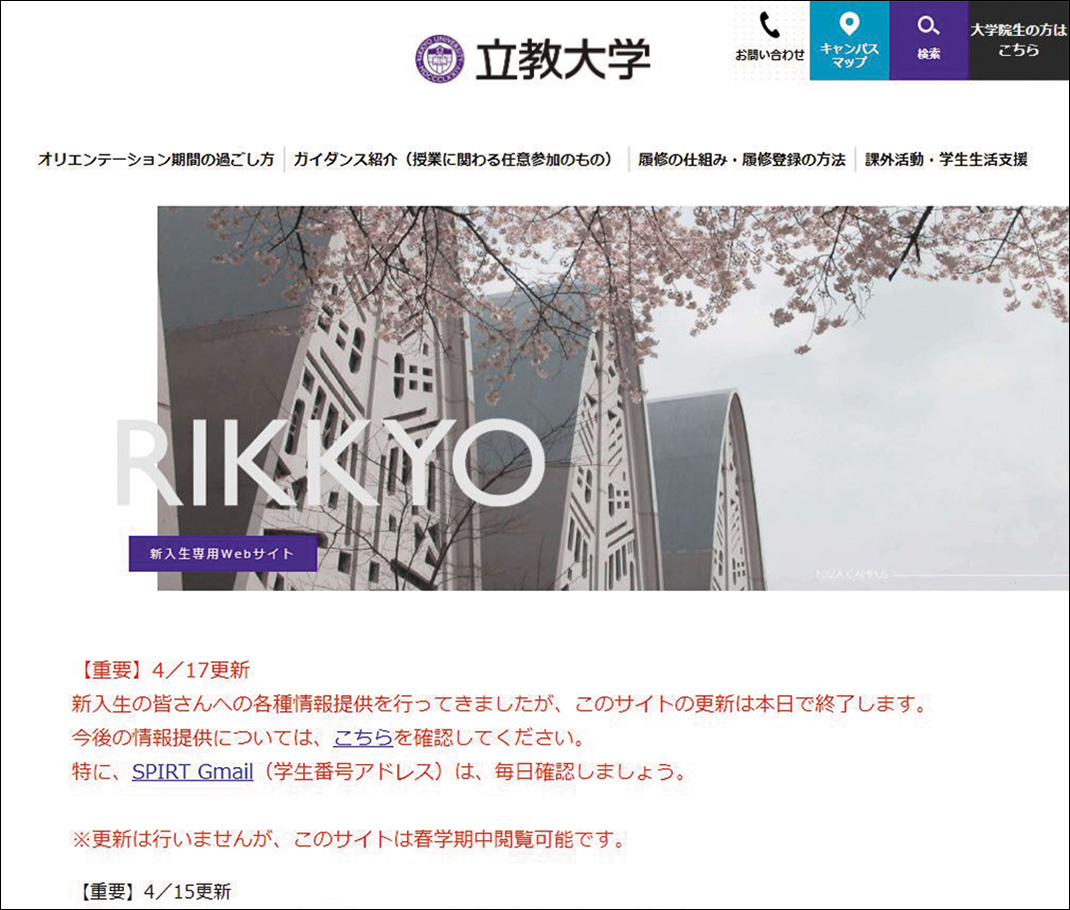Open the 大学院生の方はこちら link
The height and width of the screenshot is (910, 1070).
click(x=1019, y=40)
